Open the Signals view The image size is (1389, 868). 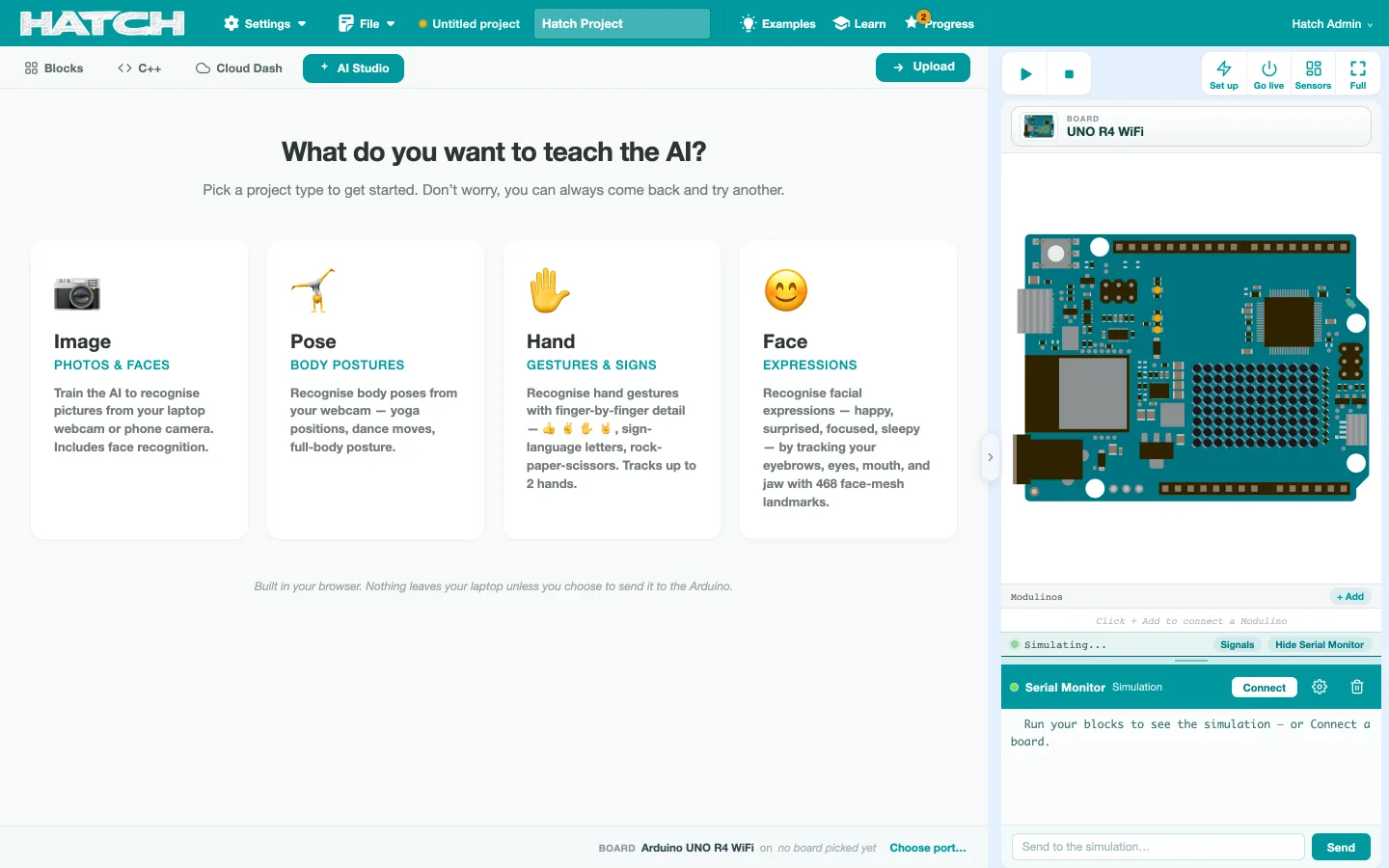pyautogui.click(x=1237, y=645)
